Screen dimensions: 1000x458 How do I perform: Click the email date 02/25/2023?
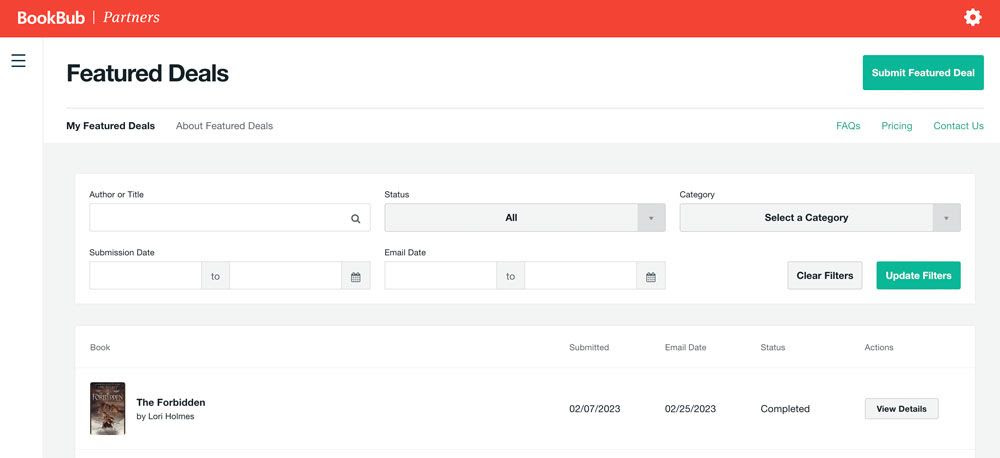point(690,409)
